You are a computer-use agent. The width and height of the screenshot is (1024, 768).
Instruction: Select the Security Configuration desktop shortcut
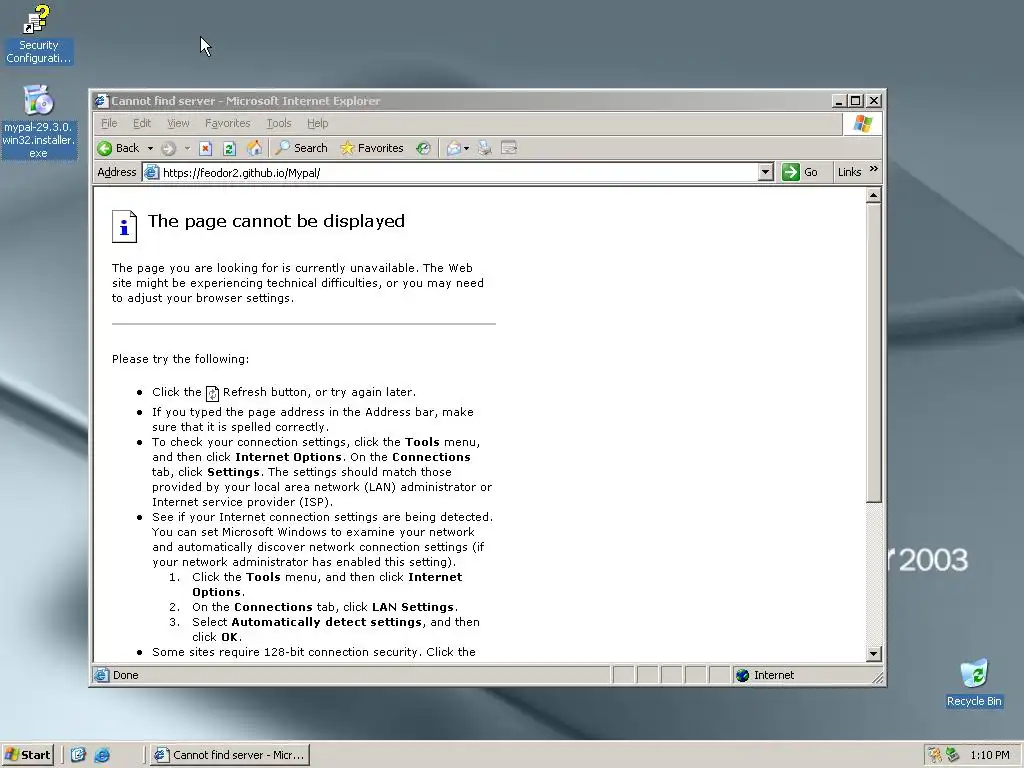38,34
